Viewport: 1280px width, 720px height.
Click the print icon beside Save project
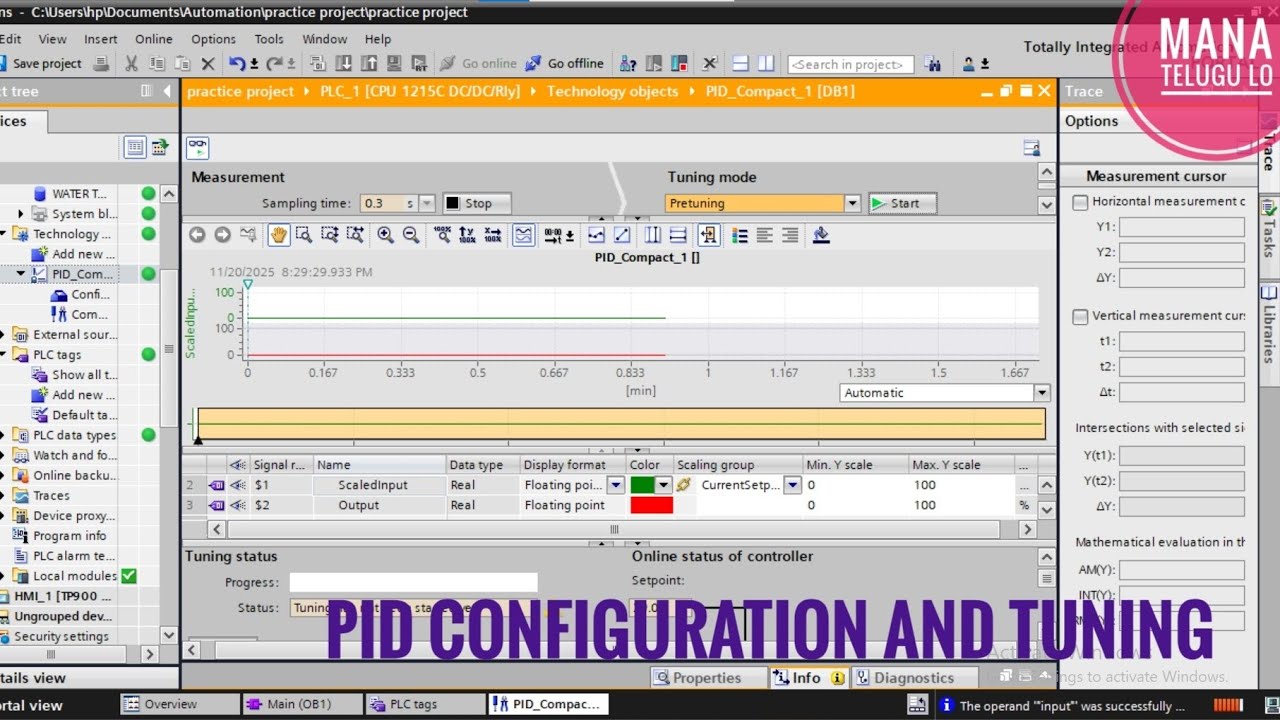(100, 63)
